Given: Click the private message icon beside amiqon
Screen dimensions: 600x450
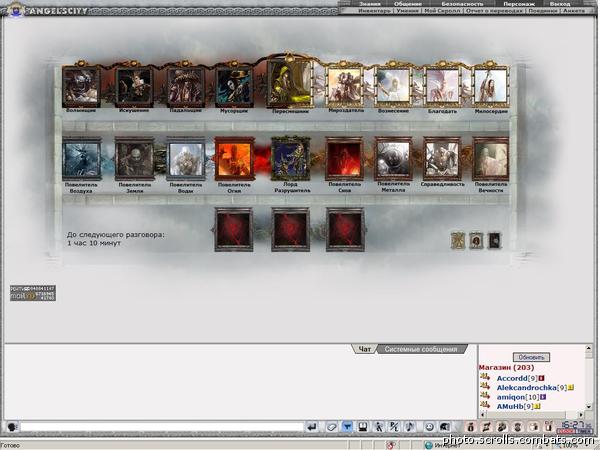Looking at the screenshot, I should click(485, 396).
